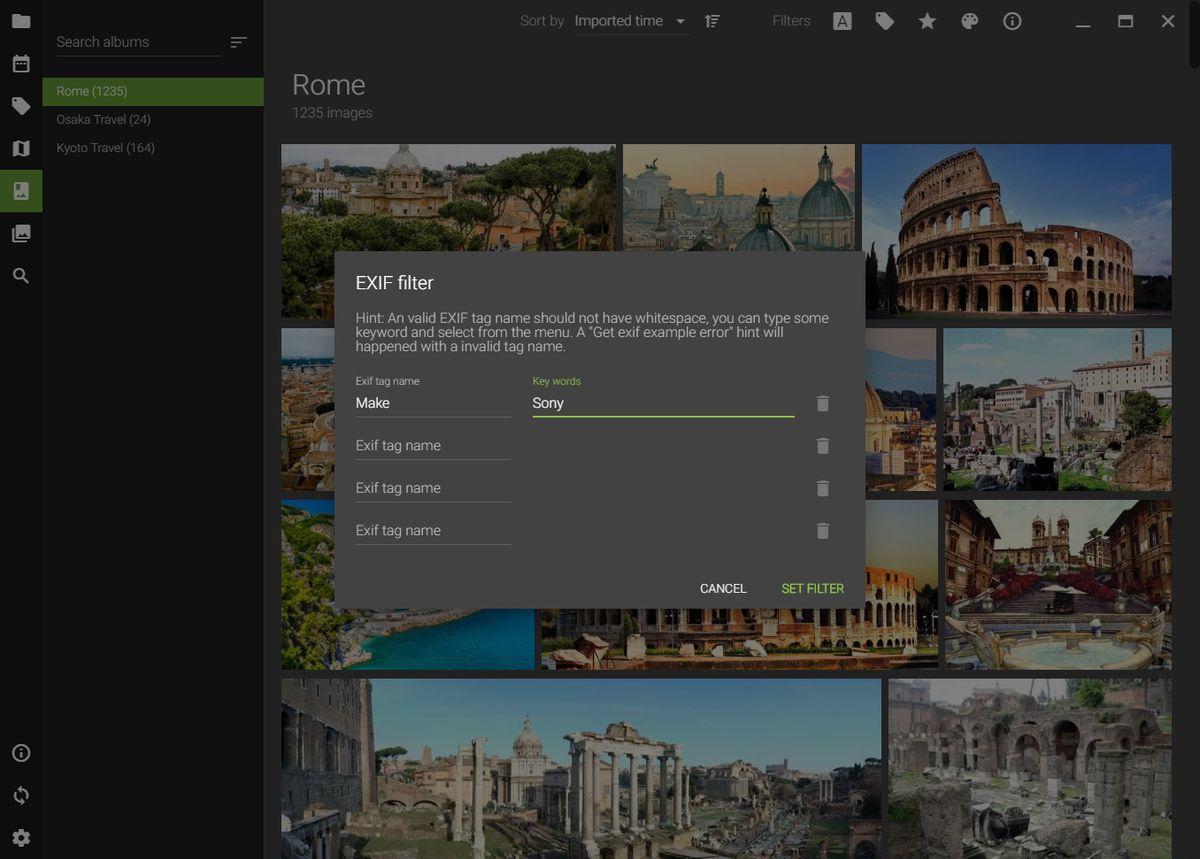1200x859 pixels.
Task: Open the about info icon in the sidebar
Action: click(x=21, y=753)
